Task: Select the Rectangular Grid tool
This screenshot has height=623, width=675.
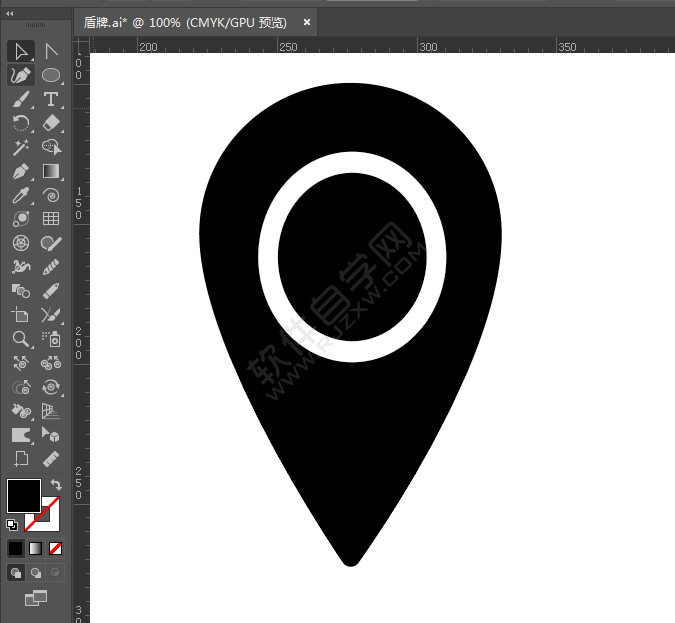Action: 51,219
